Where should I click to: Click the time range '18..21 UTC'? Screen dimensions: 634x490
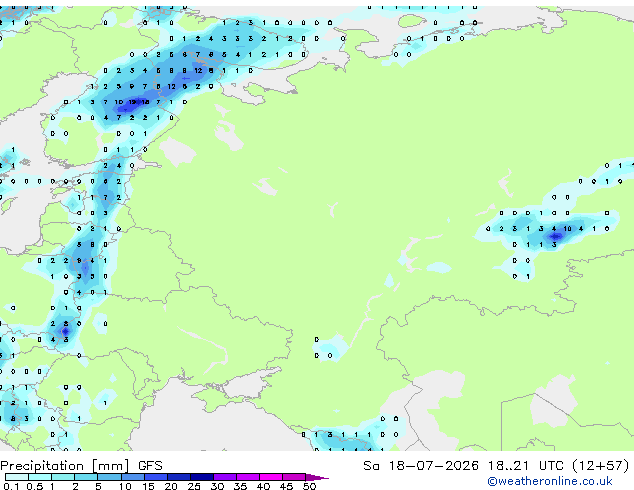[x=525, y=466]
